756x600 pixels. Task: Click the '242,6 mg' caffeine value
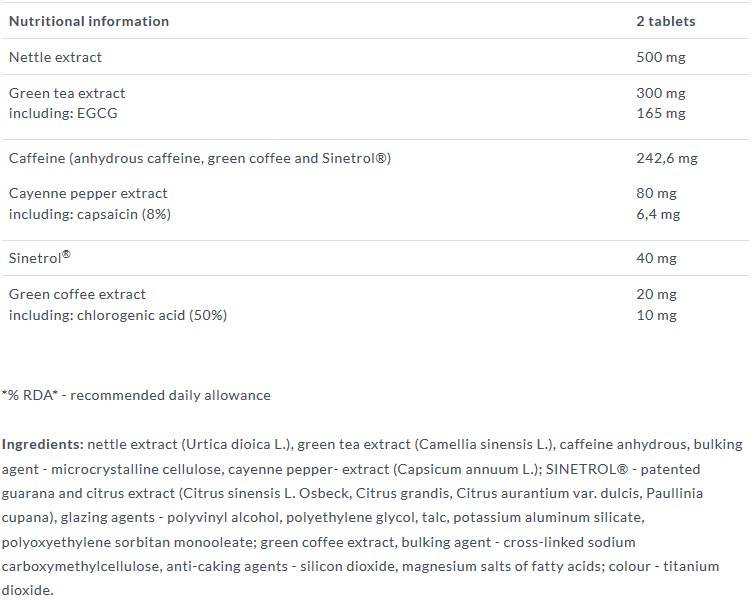667,158
